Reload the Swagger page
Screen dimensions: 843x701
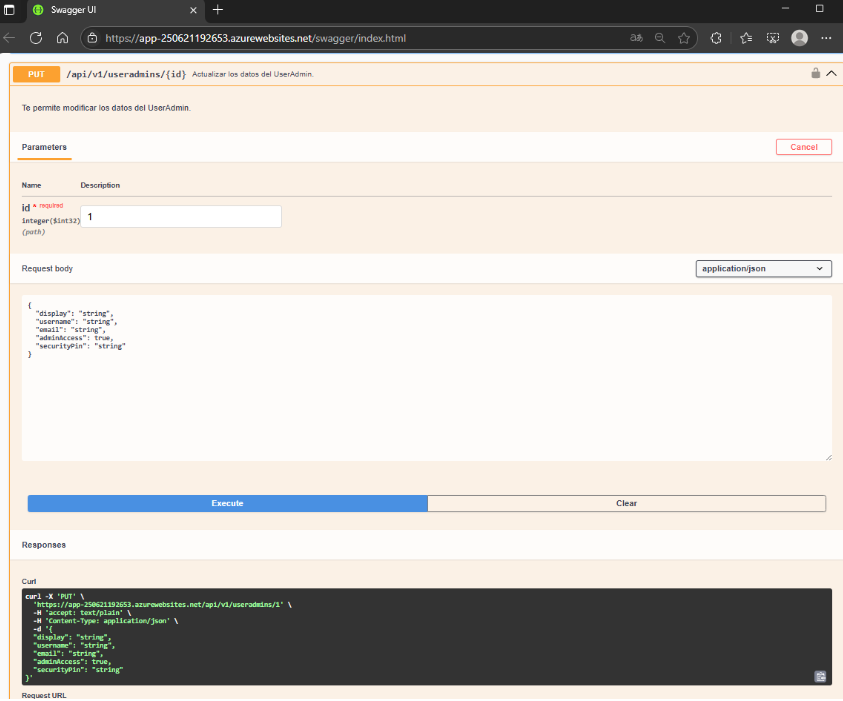36,38
